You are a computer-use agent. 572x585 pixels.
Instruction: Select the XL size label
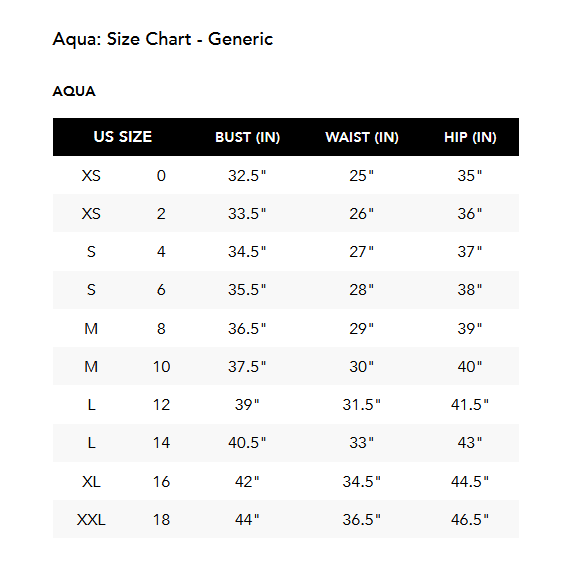click(x=91, y=482)
